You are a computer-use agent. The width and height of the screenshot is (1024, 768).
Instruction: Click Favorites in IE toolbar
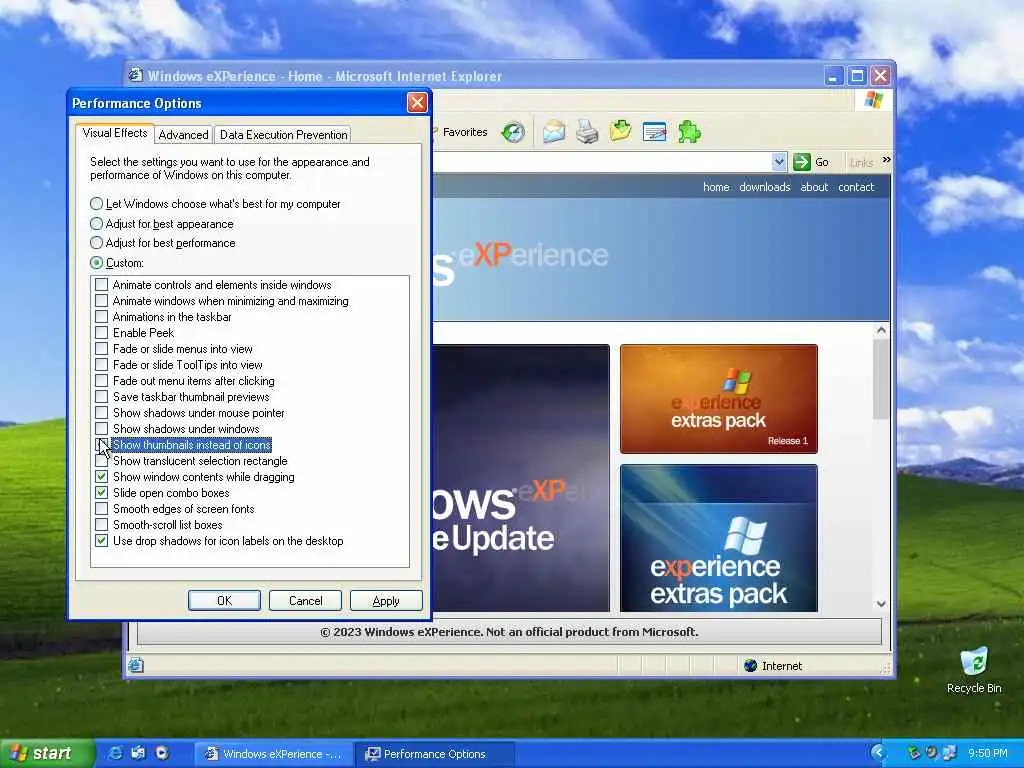pos(465,132)
